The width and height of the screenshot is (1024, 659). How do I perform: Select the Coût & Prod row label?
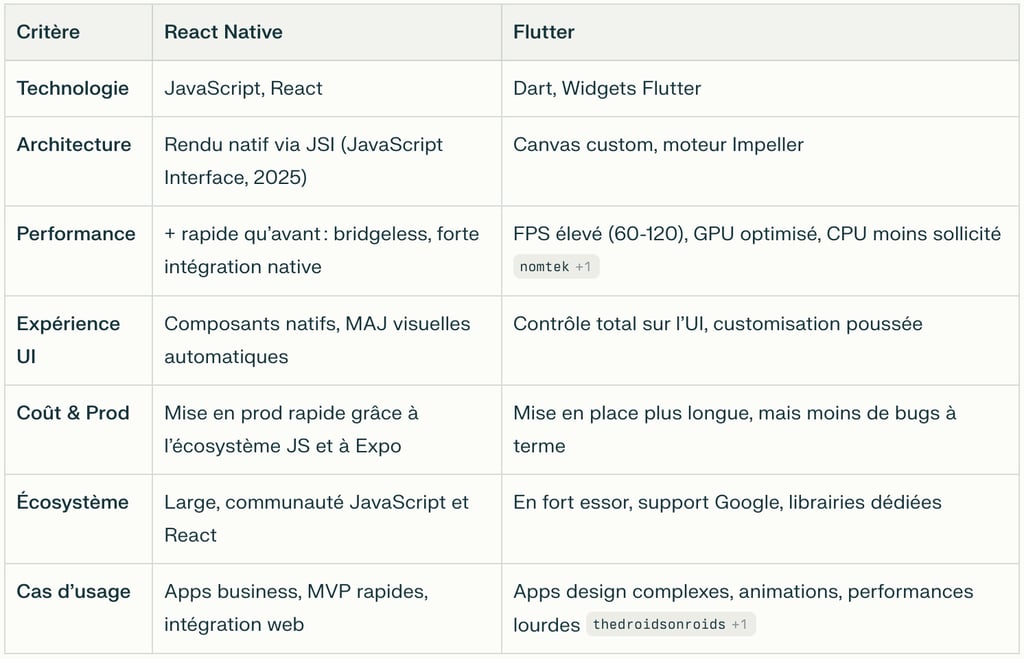click(x=73, y=412)
